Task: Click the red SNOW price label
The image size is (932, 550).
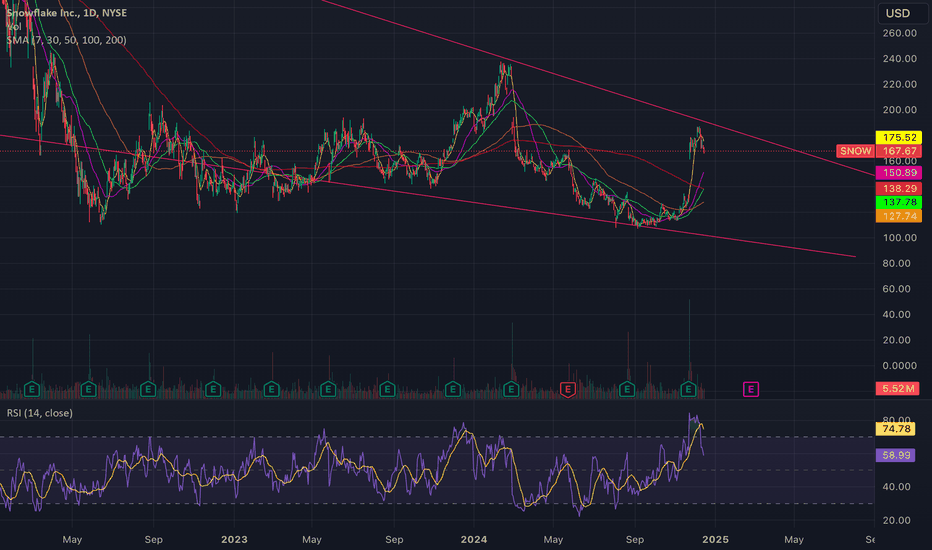Action: (855, 151)
